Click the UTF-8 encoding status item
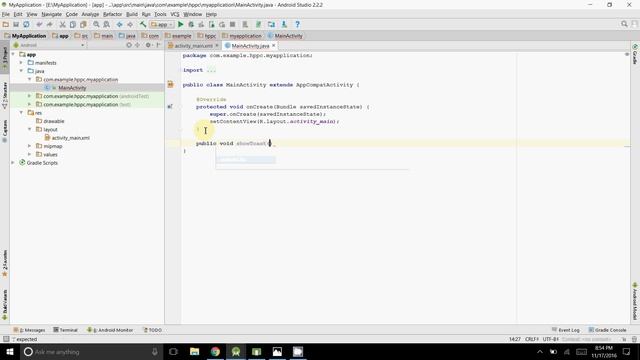The width and height of the screenshot is (640, 360). 551,339
